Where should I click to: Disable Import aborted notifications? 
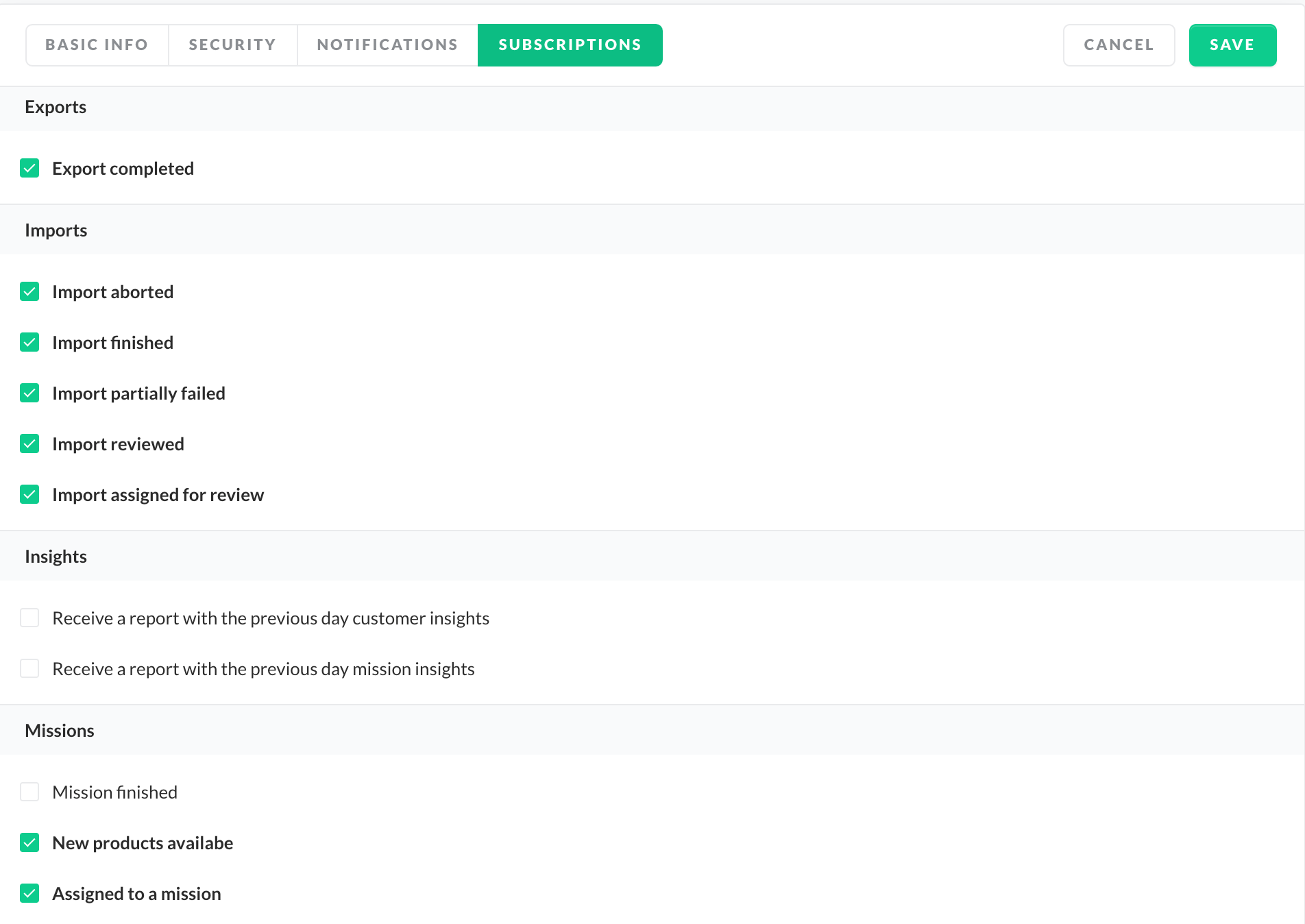tap(29, 292)
